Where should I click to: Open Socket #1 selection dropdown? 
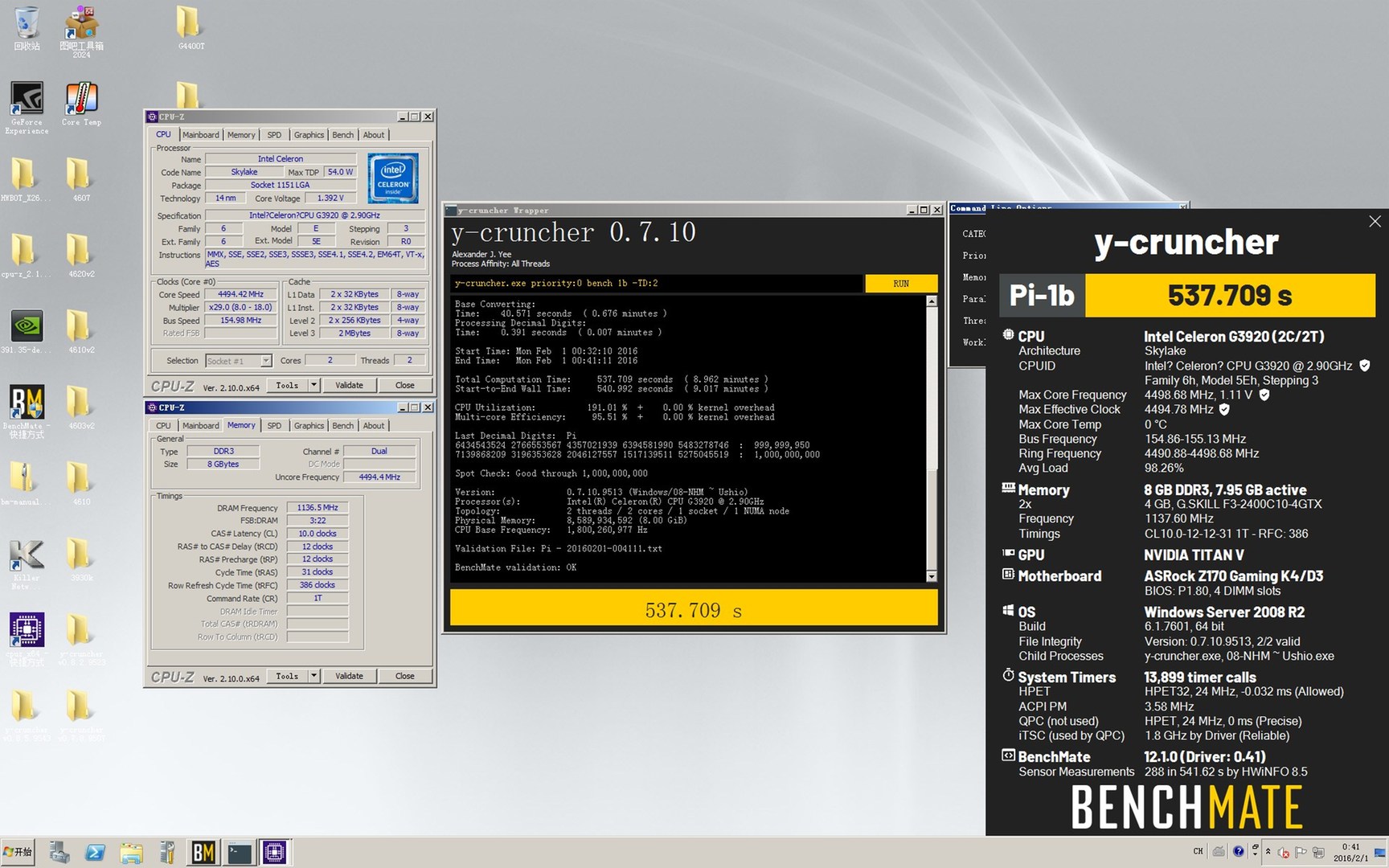point(239,361)
